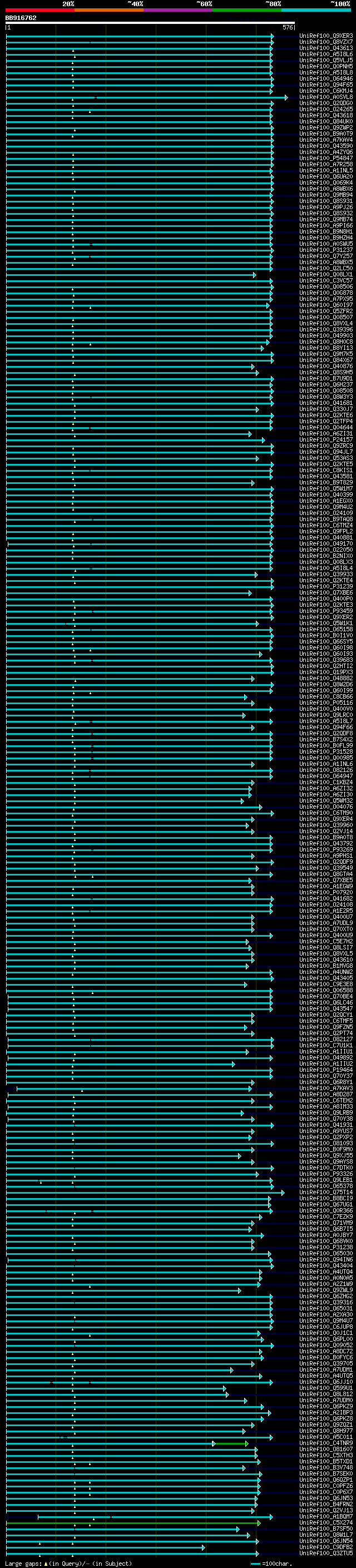Click the purple ~60% identity legend segment

(179, 10)
